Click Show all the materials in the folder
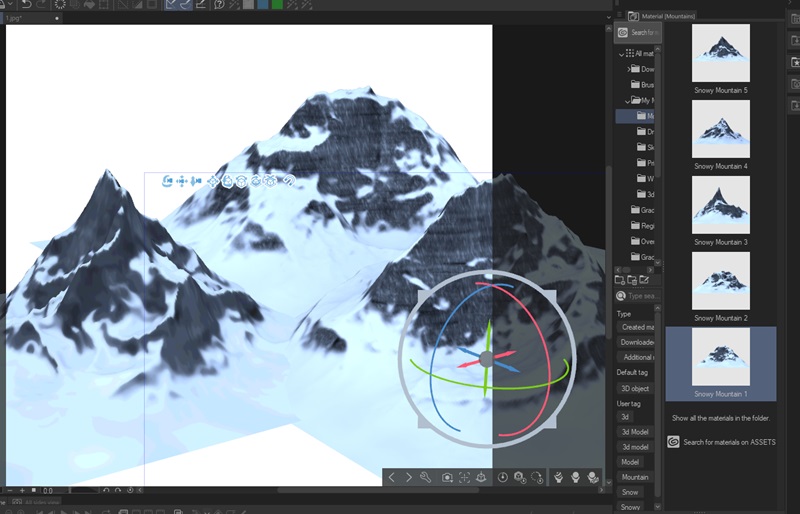The image size is (800, 514). point(720,418)
